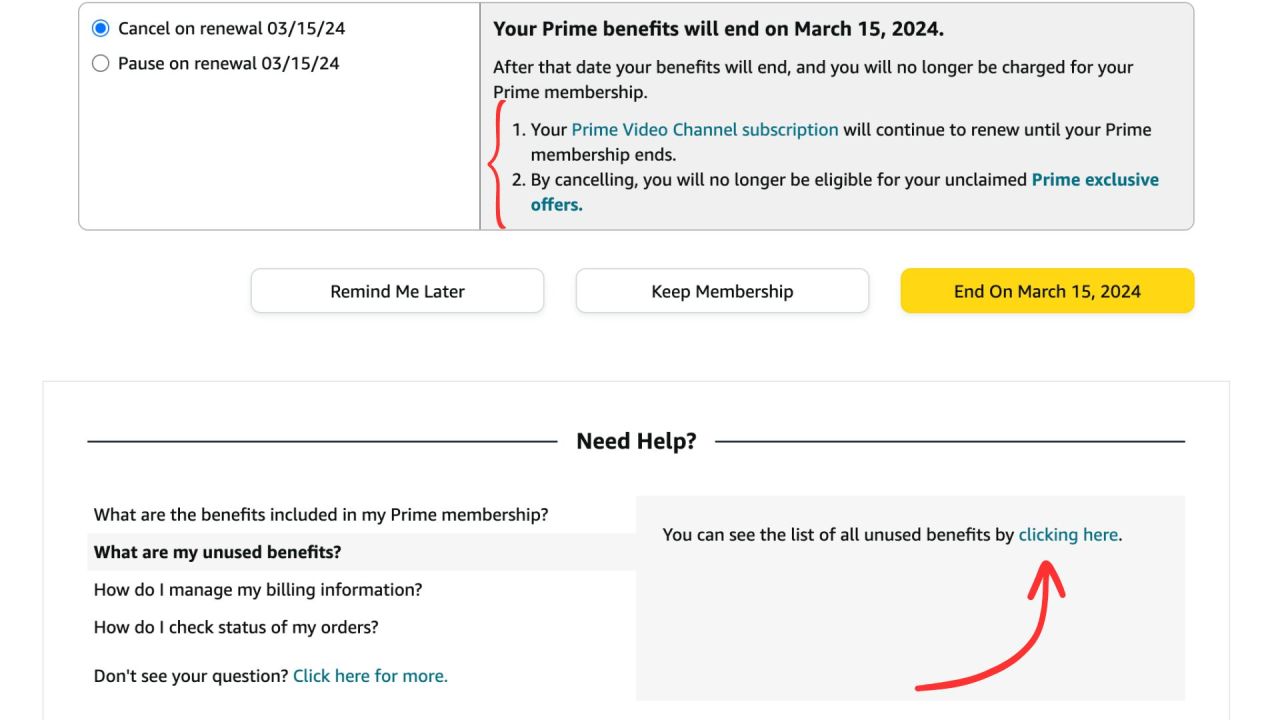Click the red curly brace annotation
This screenshot has width=1280, height=720.
[x=496, y=165]
